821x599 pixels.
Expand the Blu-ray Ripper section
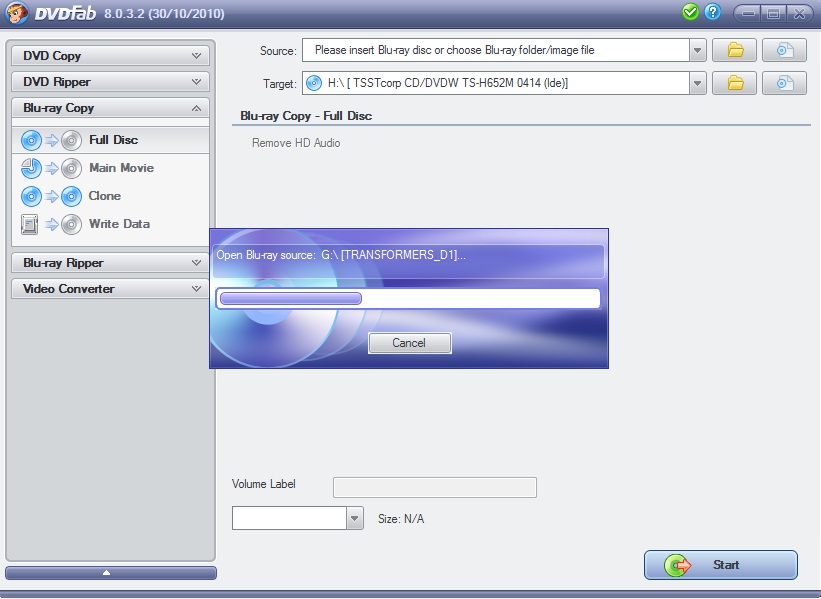[x=110, y=263]
